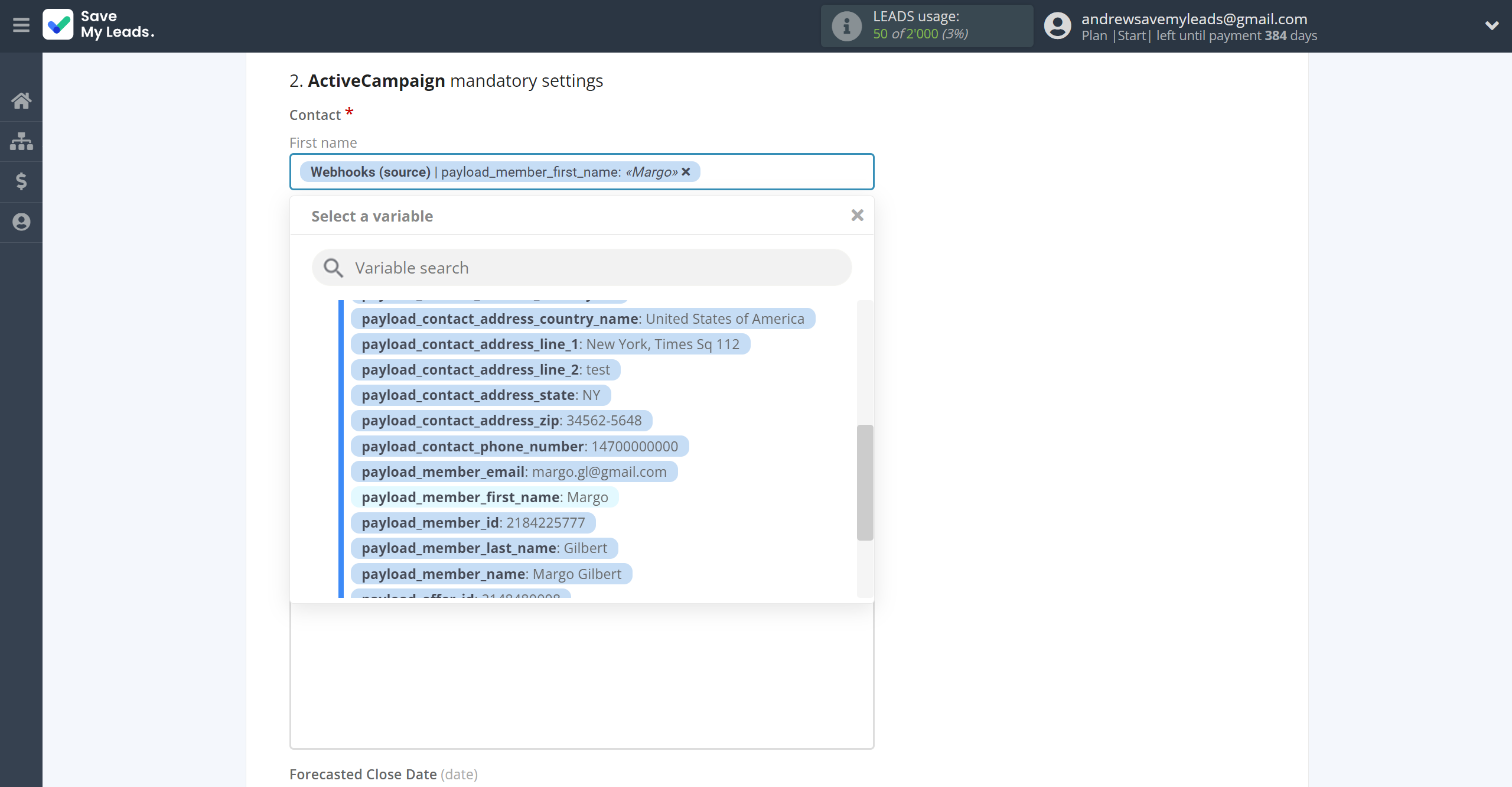Close the Select a variable panel

point(857,216)
